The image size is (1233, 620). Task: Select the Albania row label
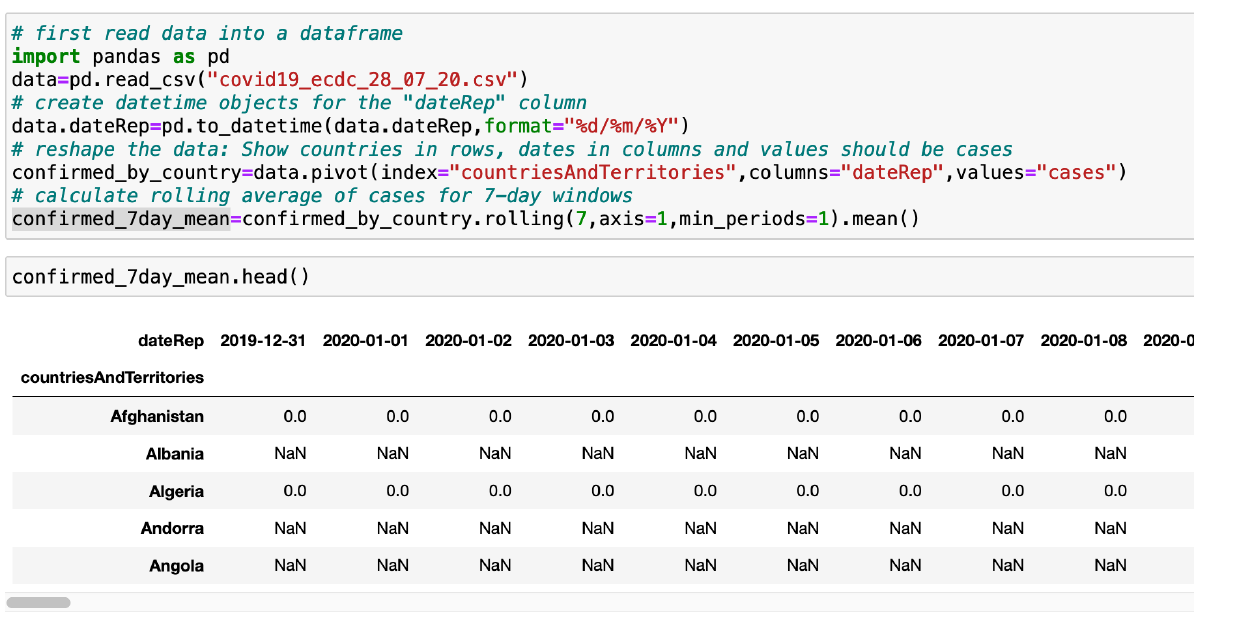[x=176, y=453]
